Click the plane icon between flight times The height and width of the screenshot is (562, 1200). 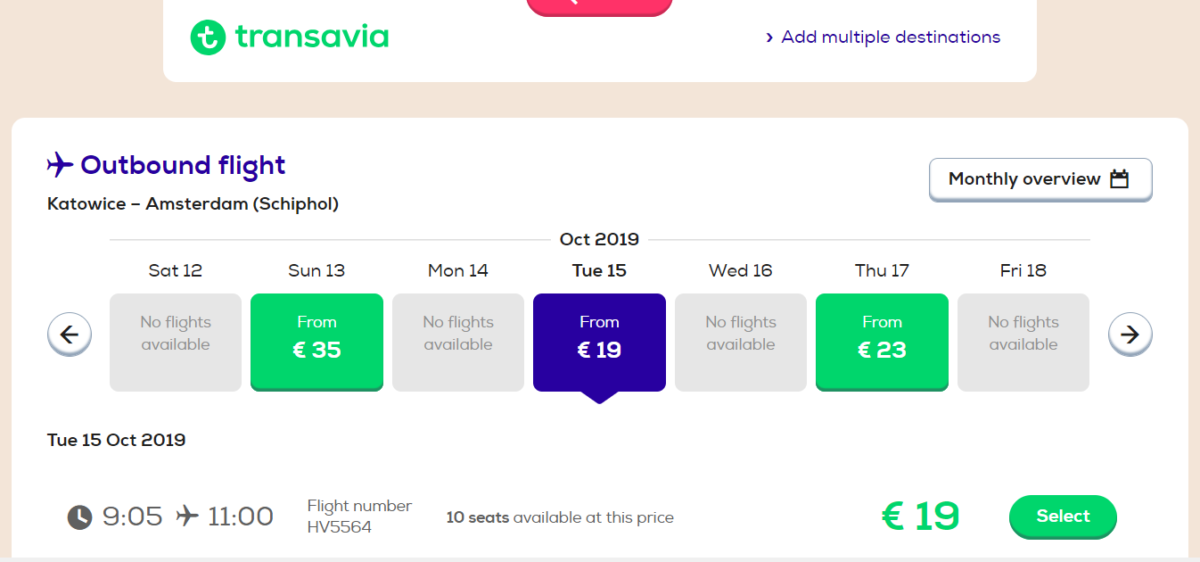186,516
